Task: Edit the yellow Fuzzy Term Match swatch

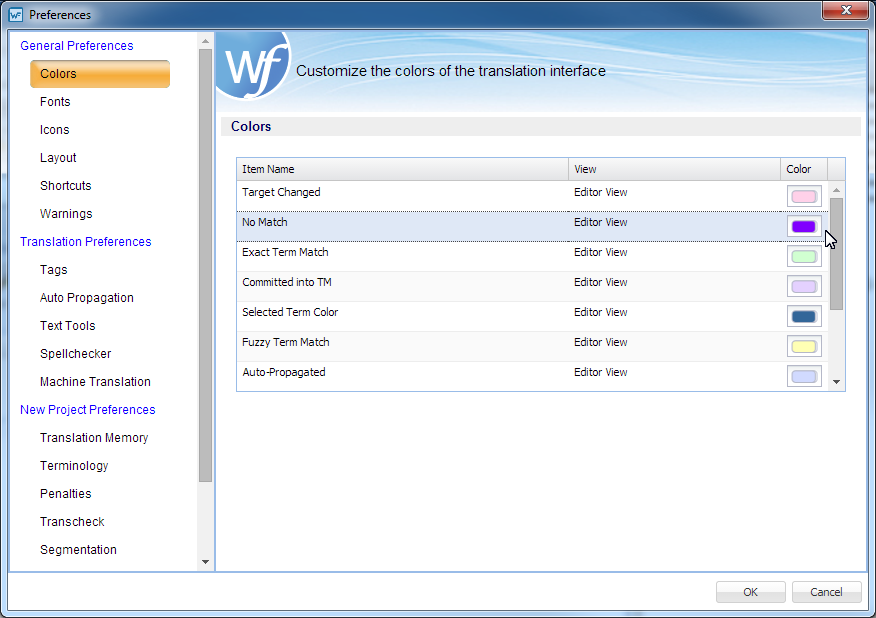Action: pos(804,347)
